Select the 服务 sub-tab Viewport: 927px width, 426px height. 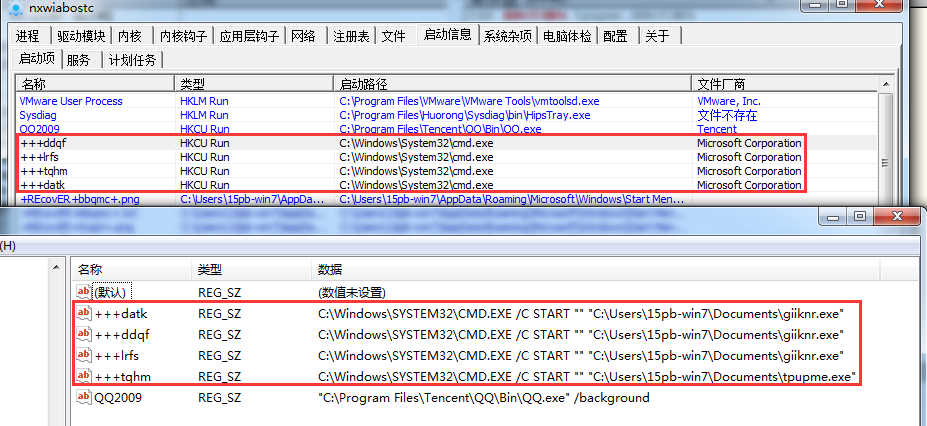click(80, 59)
